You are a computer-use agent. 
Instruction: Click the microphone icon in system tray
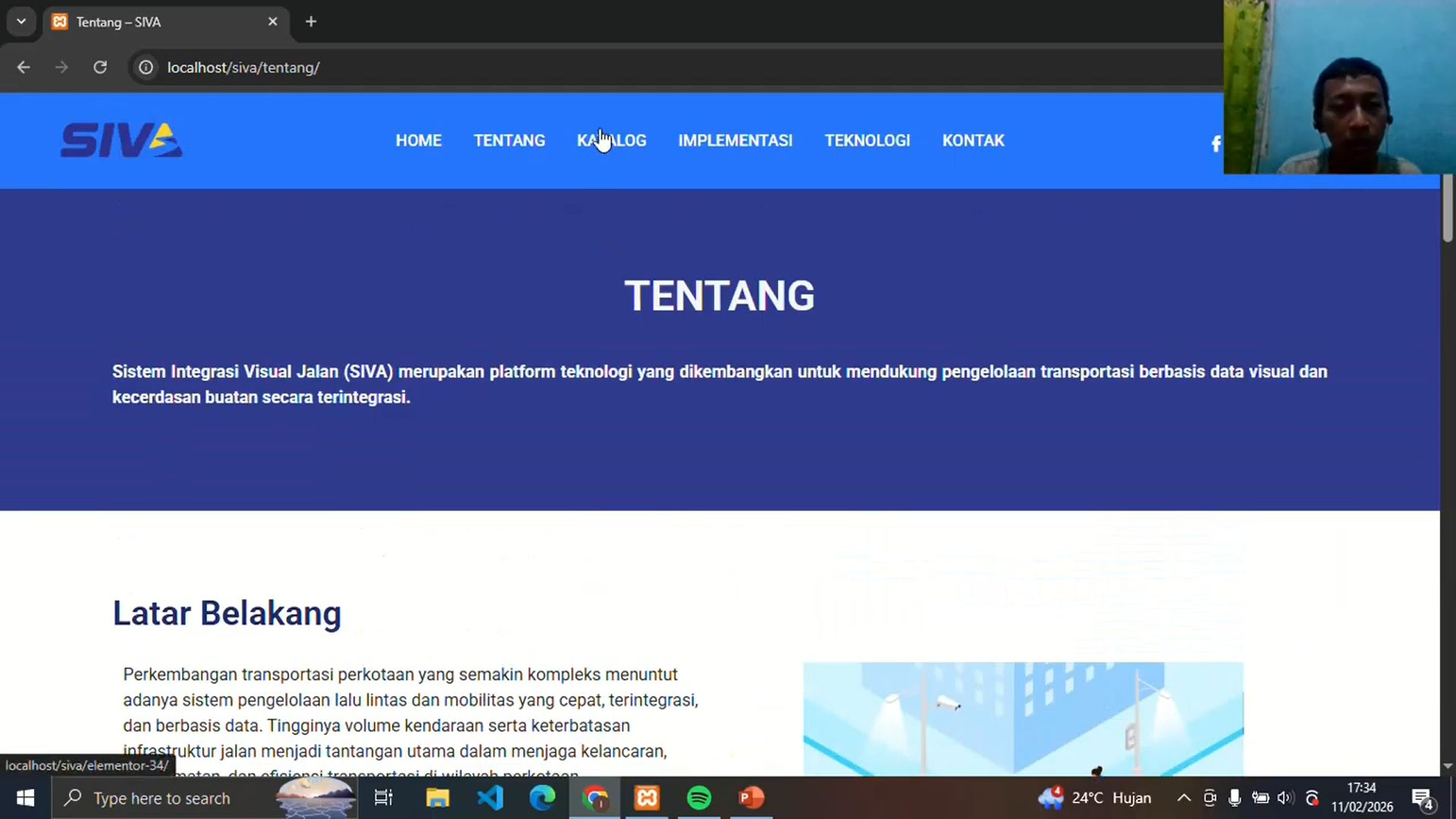1235,798
